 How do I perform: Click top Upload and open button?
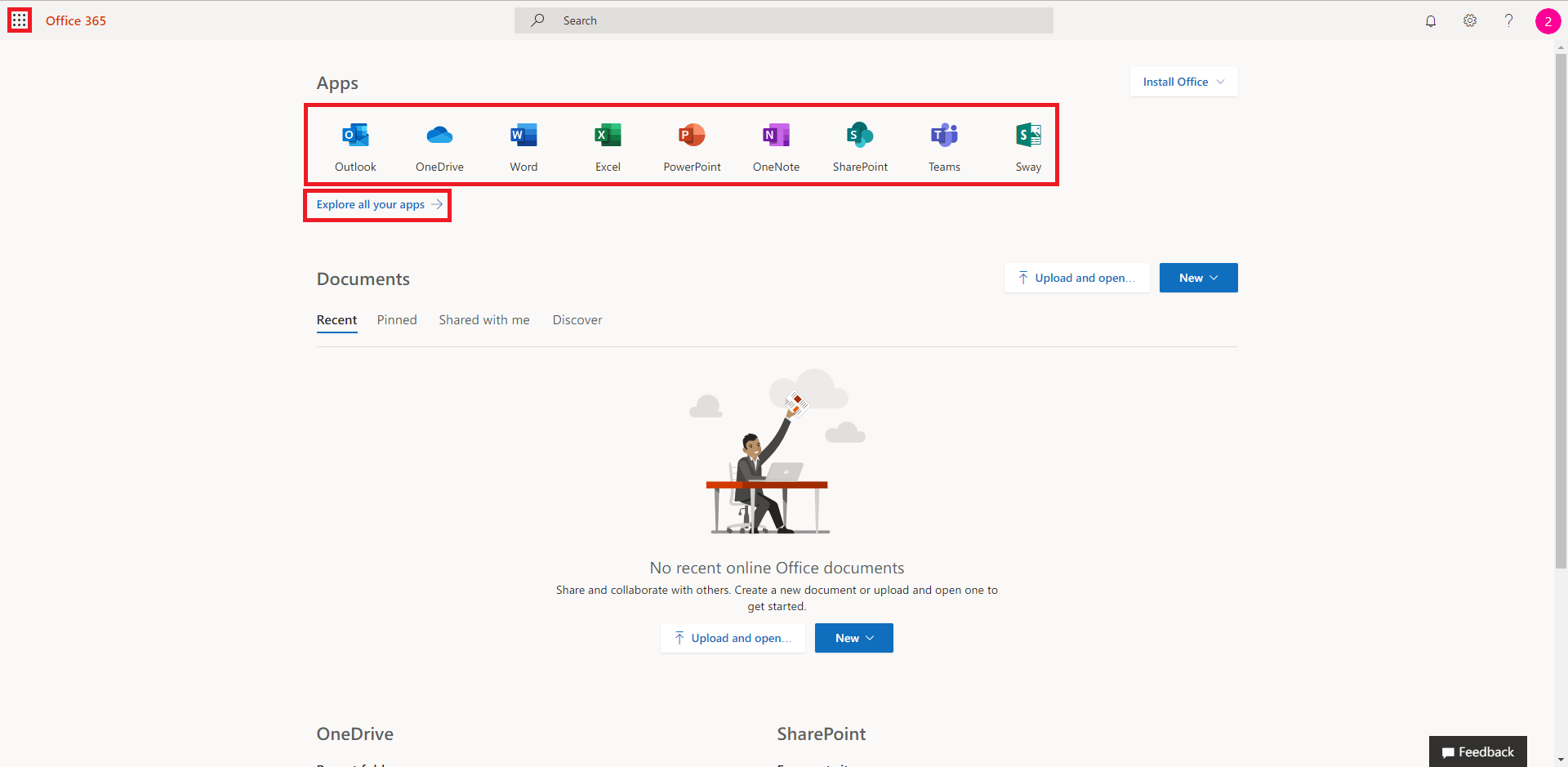pos(1076,278)
